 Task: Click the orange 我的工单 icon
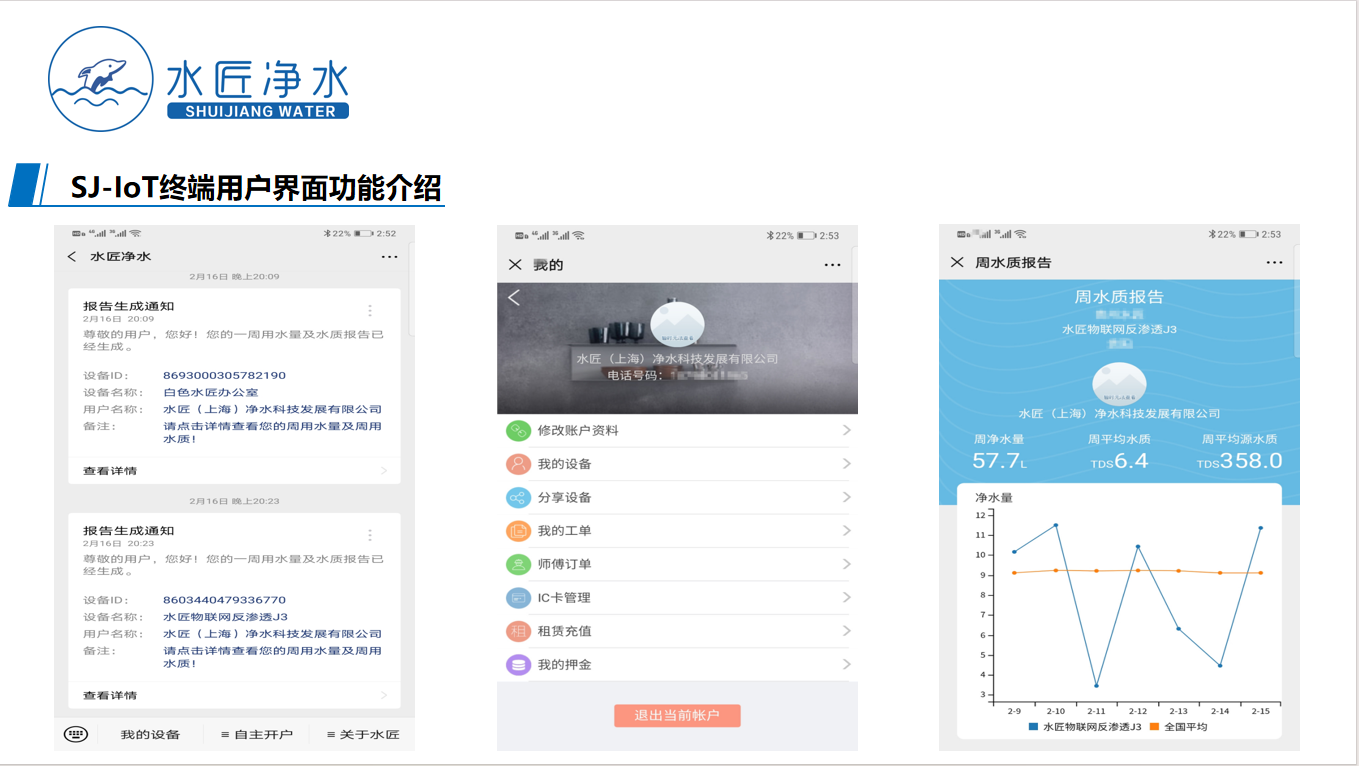tap(518, 531)
